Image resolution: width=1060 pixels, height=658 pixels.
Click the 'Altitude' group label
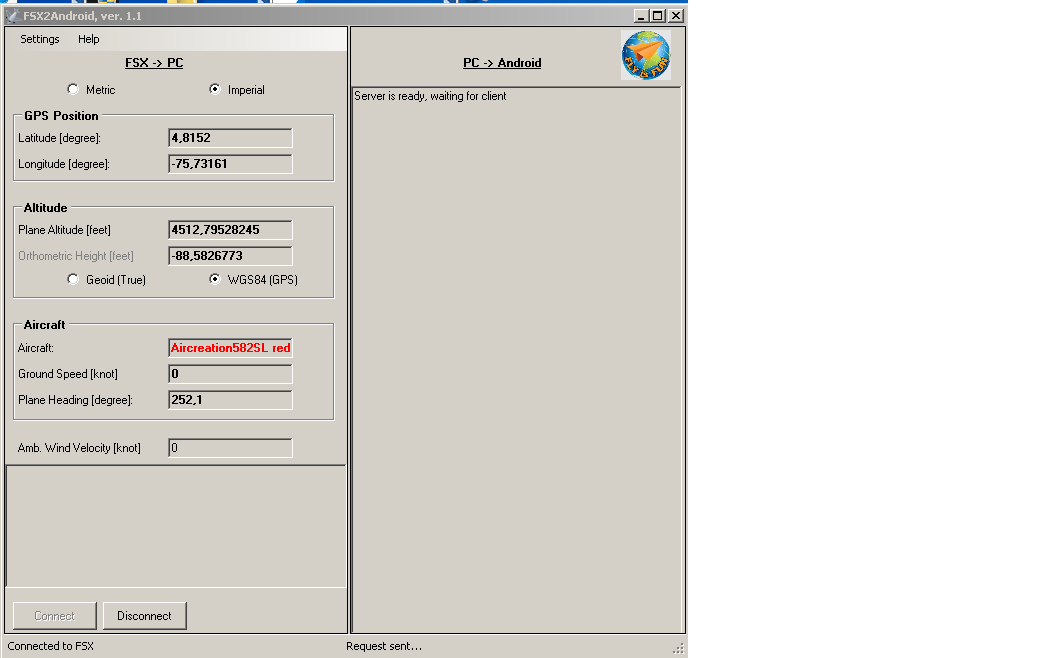coord(45,208)
